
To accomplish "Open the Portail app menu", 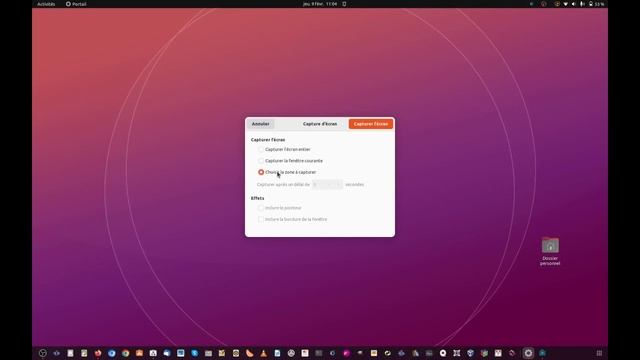I will pyautogui.click(x=76, y=4).
